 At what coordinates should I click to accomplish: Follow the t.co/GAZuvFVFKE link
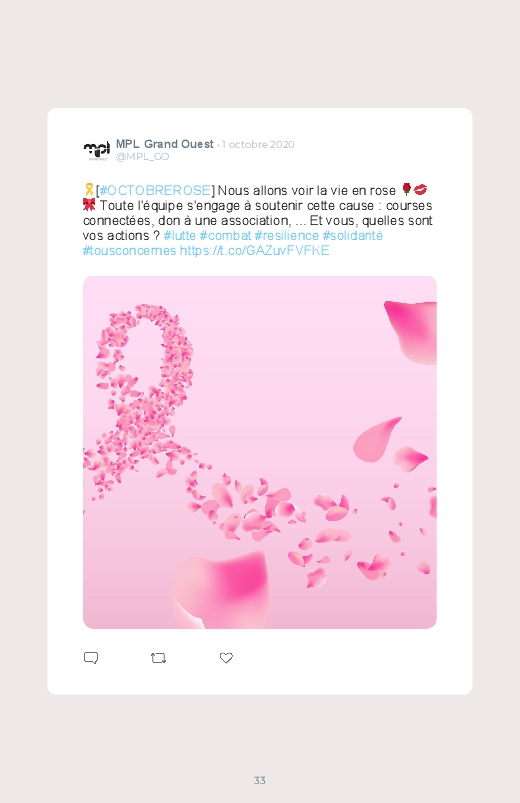click(254, 250)
